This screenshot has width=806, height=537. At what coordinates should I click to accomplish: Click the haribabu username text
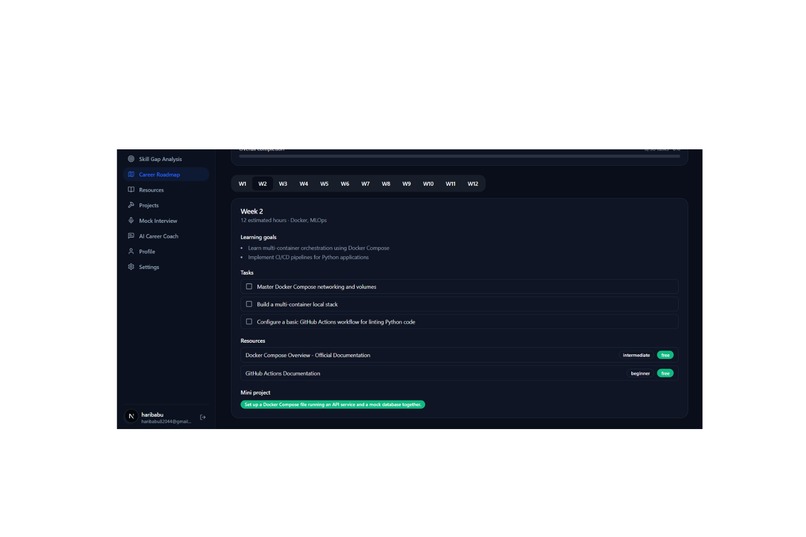point(152,414)
